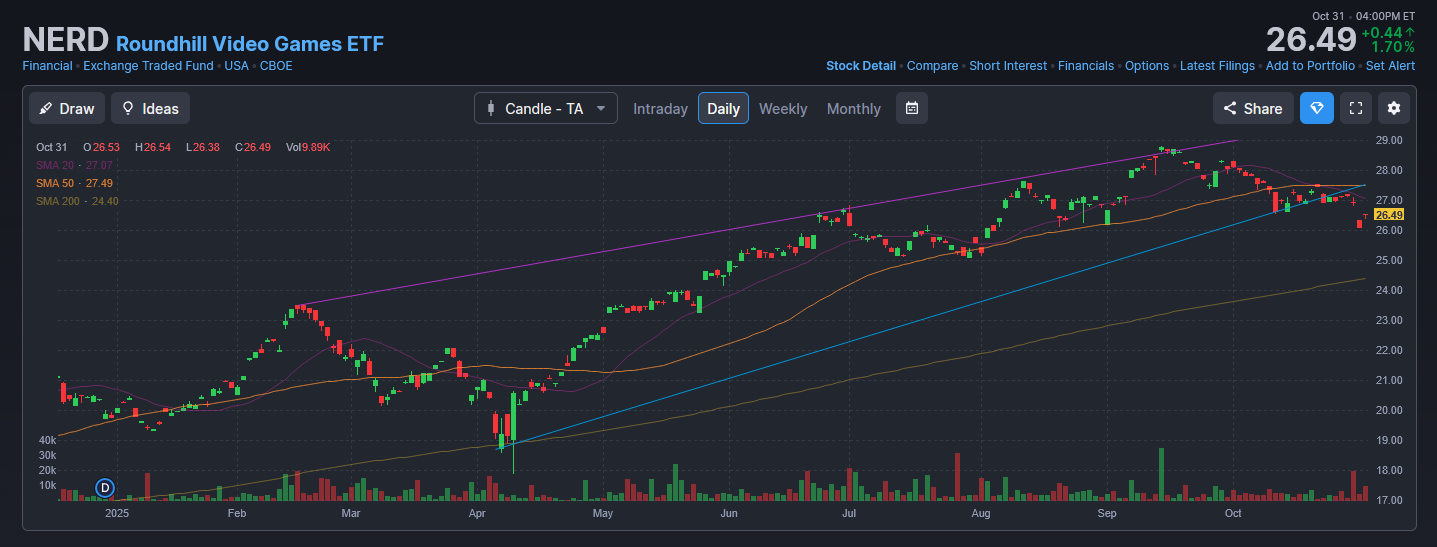Click Roundhill Video Games ETF name
Viewport: 1437px width, 547px height.
(x=250, y=44)
